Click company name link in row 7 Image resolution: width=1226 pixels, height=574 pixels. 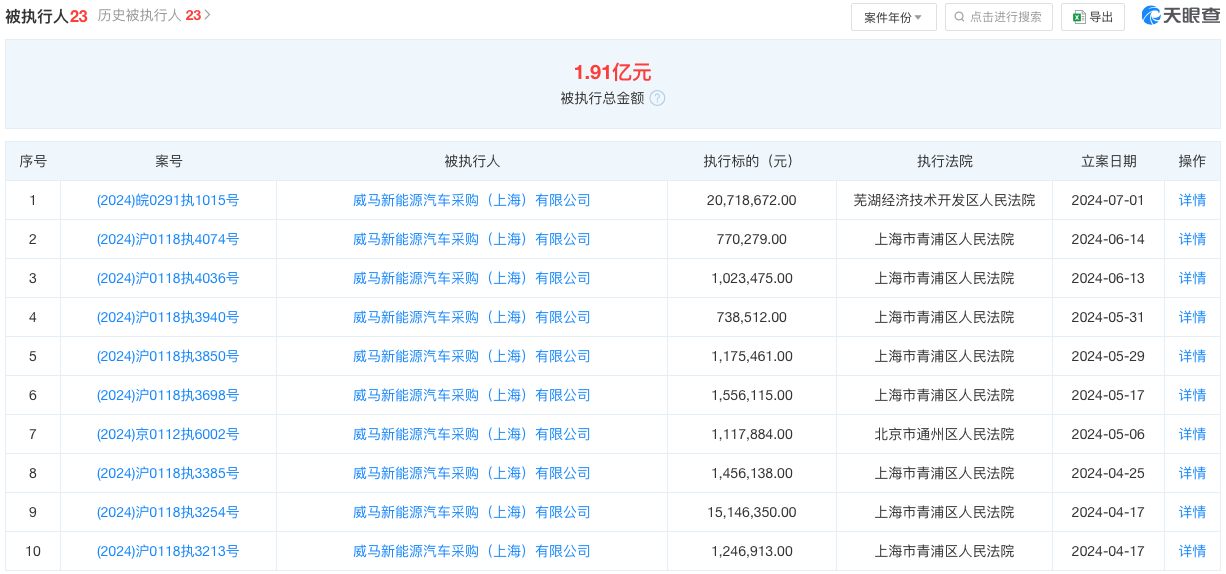(472, 434)
